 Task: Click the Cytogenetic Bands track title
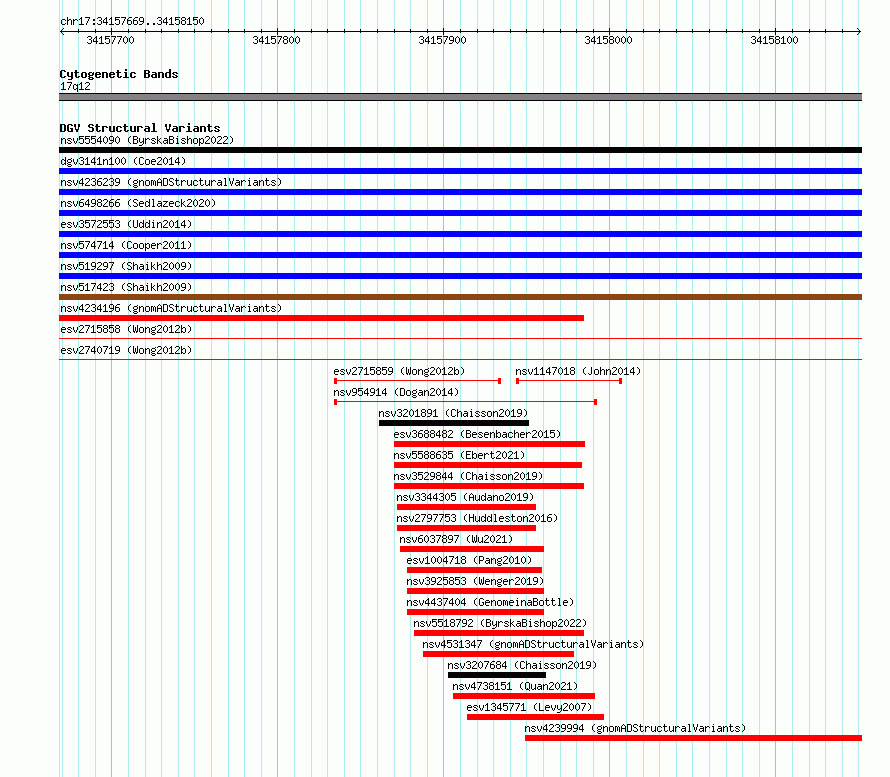pyautogui.click(x=119, y=74)
